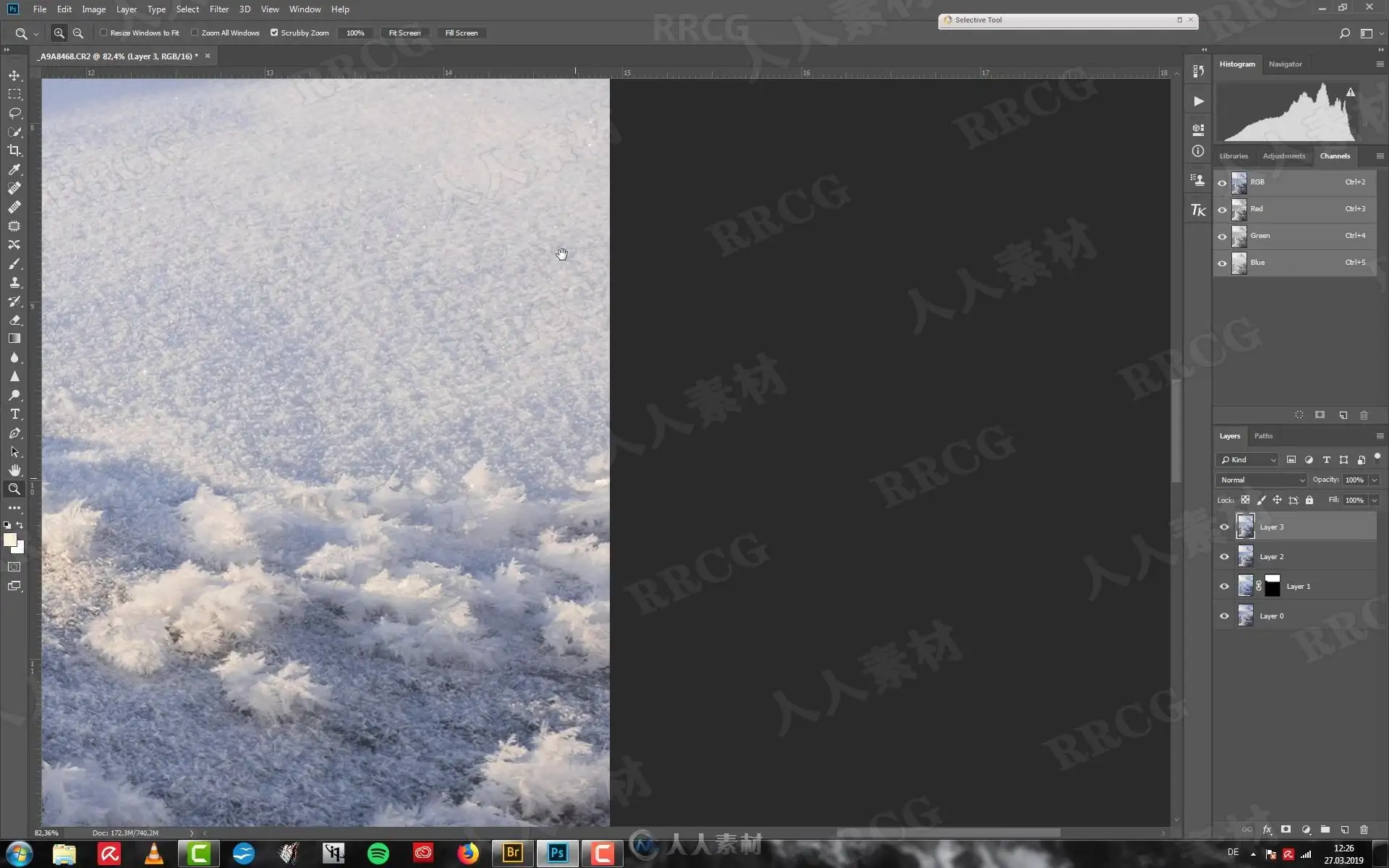The image size is (1389, 868).
Task: Uncheck Scrubby Zoom checkbox
Action: pos(274,33)
